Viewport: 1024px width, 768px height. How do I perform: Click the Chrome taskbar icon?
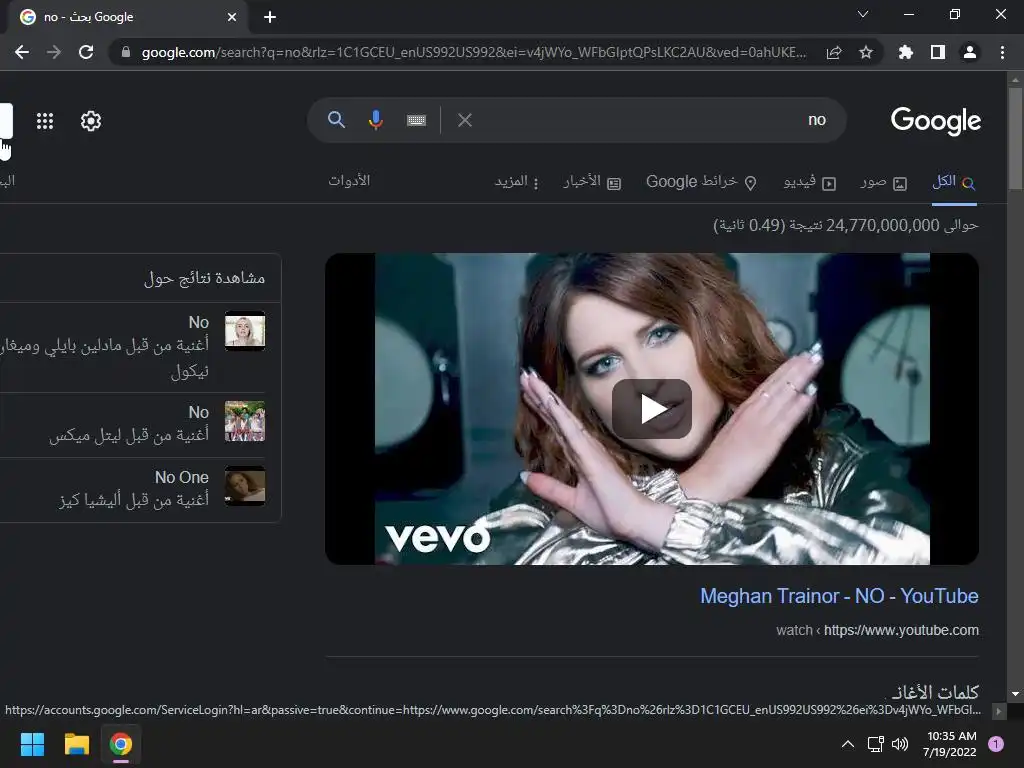[121, 744]
